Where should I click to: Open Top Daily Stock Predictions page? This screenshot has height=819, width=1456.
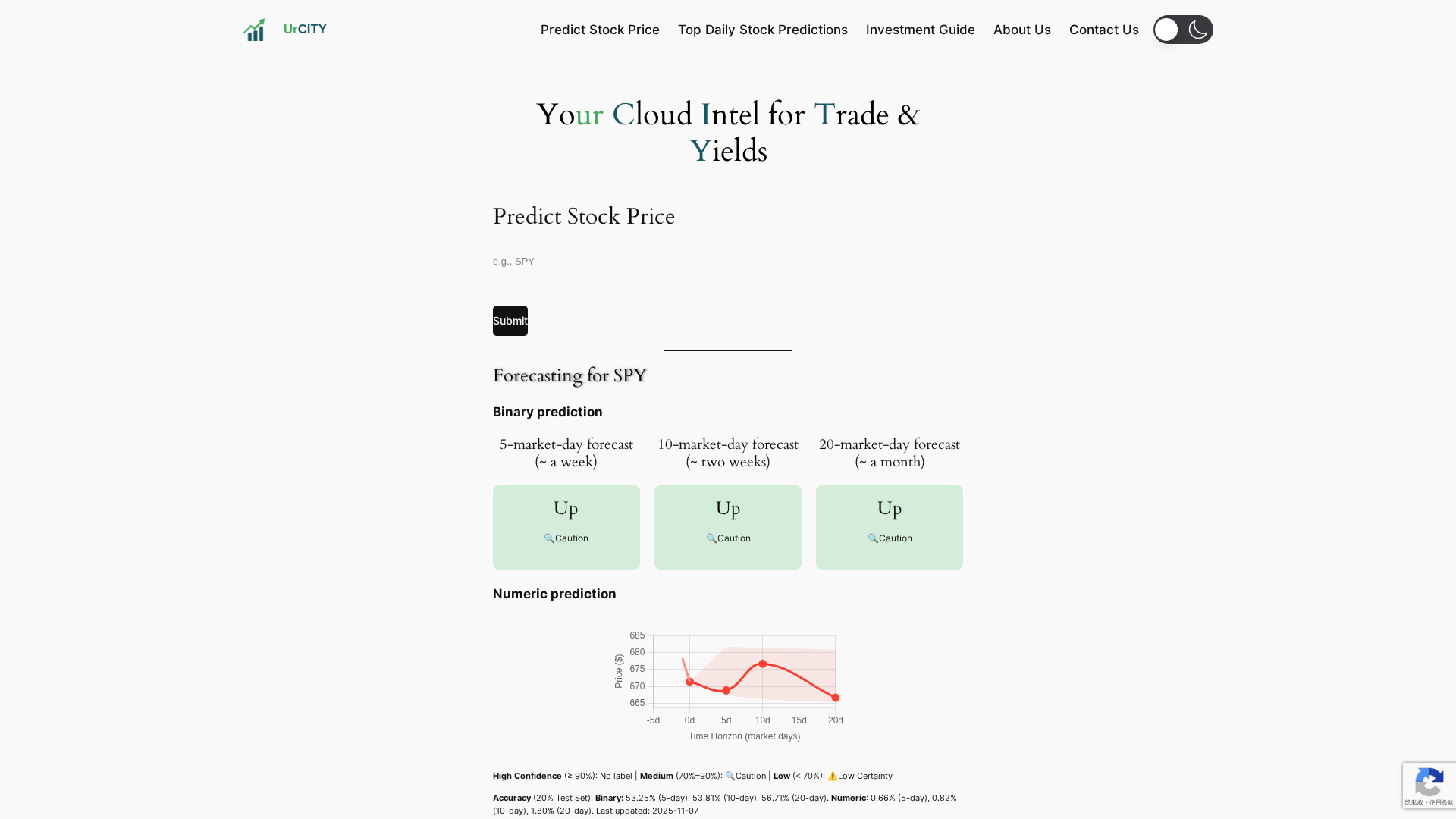[x=762, y=30]
